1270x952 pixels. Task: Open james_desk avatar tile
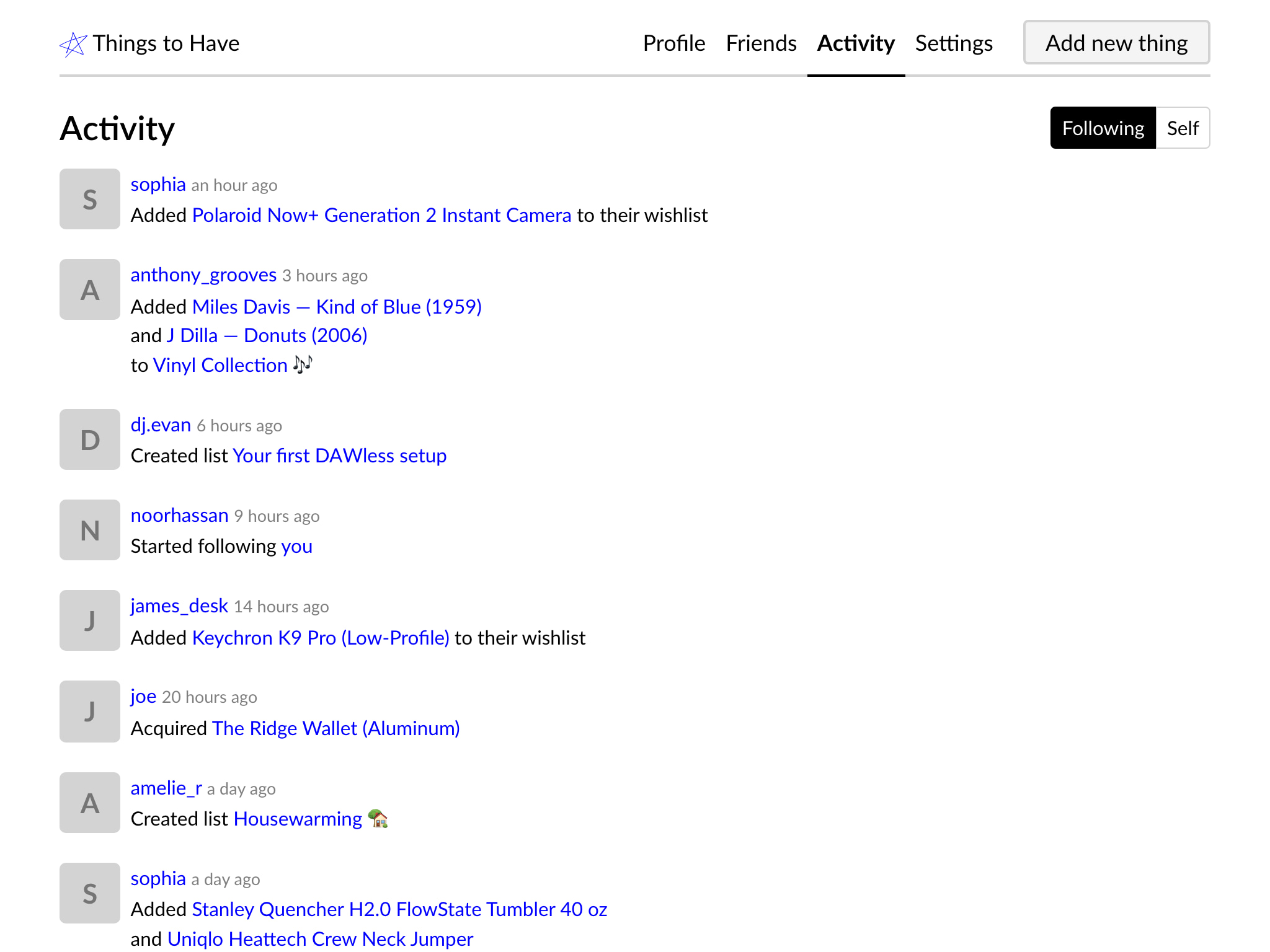(90, 620)
